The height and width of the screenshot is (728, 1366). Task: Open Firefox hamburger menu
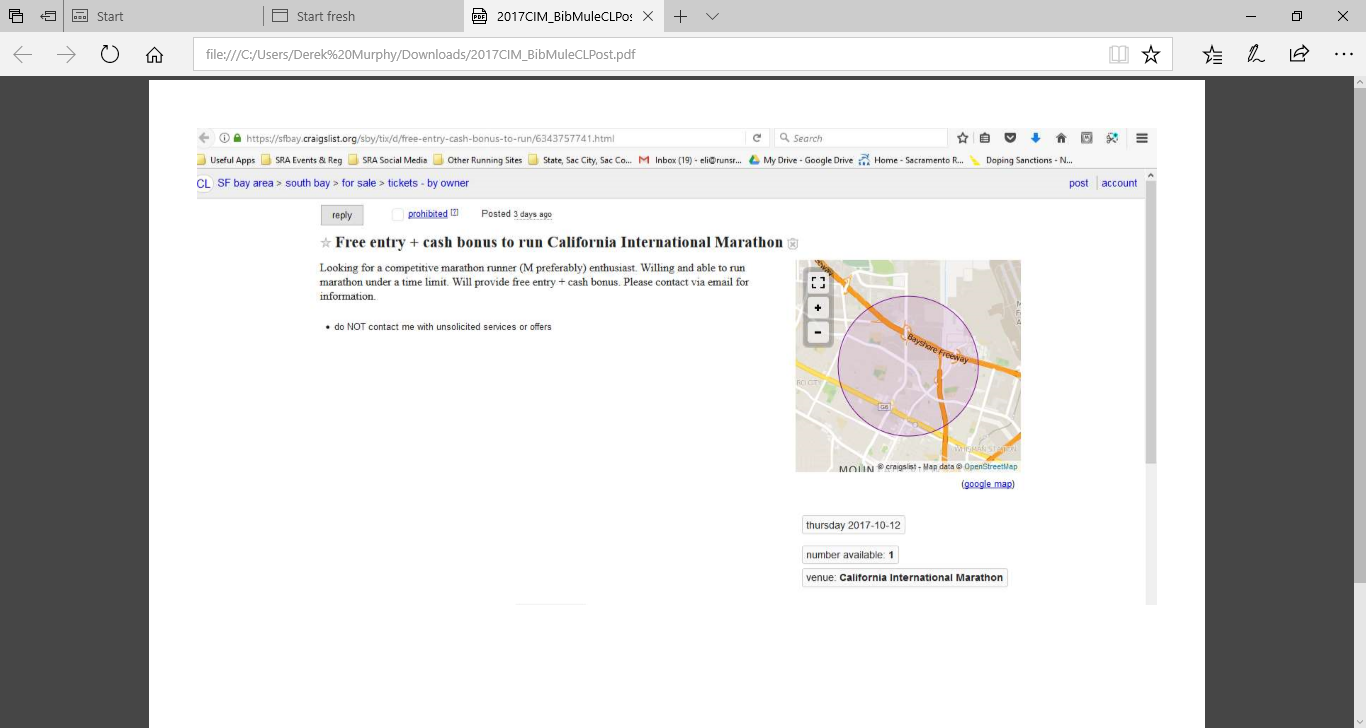pos(1141,138)
